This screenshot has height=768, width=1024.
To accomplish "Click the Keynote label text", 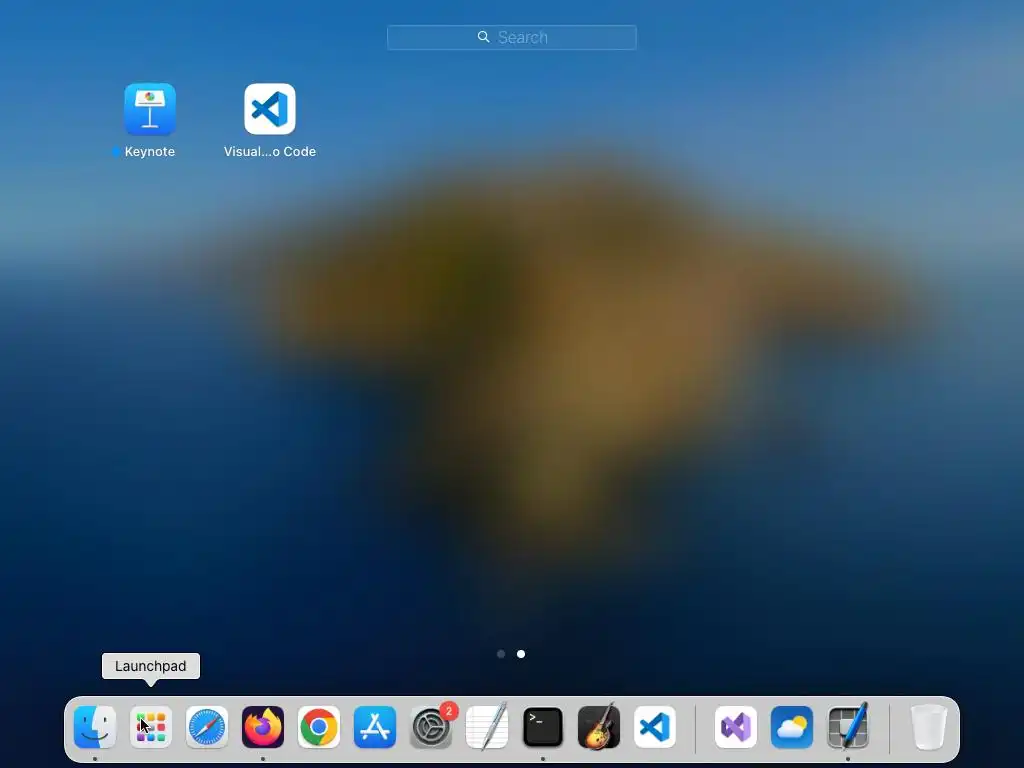I will [x=150, y=152].
